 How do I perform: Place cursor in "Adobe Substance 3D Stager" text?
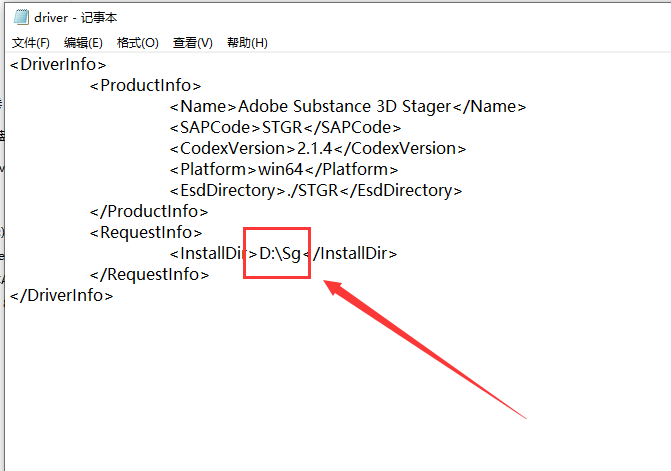[x=344, y=107]
